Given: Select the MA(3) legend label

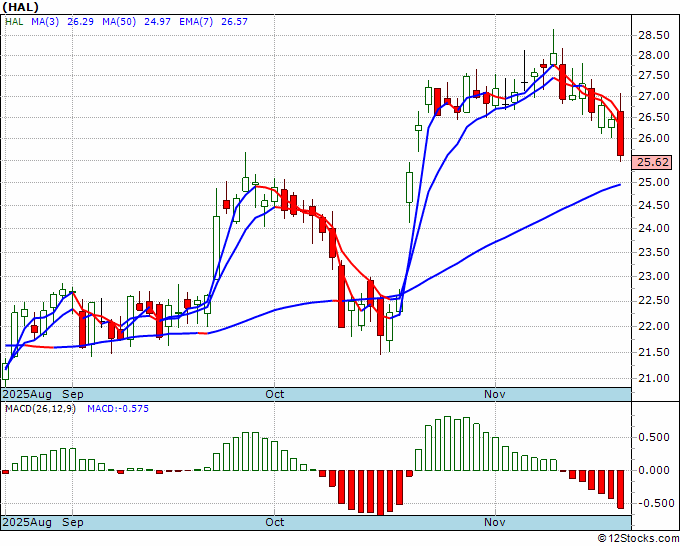Looking at the screenshot, I should coord(45,21).
